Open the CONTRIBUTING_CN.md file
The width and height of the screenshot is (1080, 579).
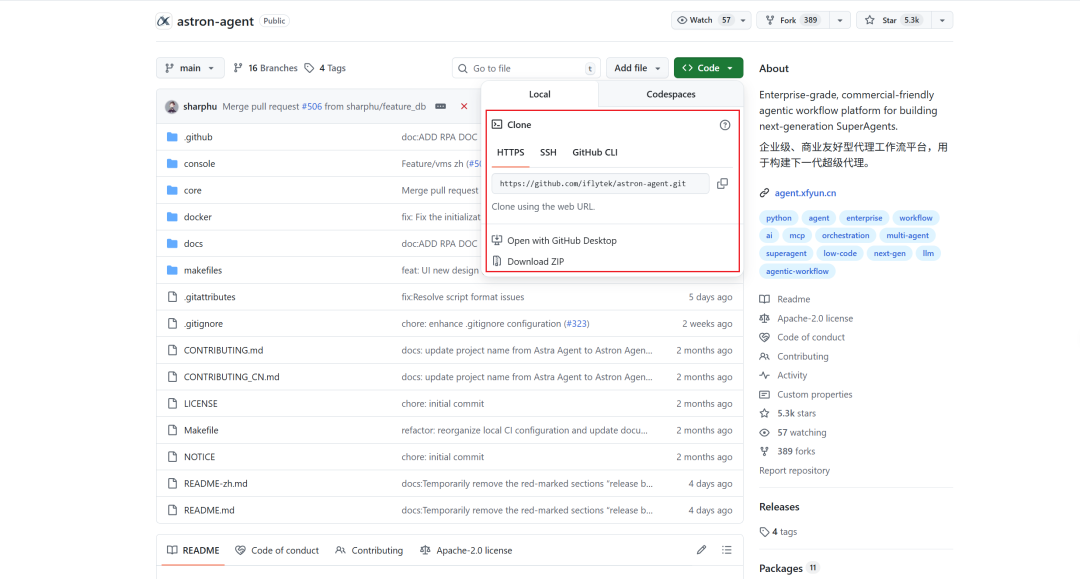click(x=231, y=377)
